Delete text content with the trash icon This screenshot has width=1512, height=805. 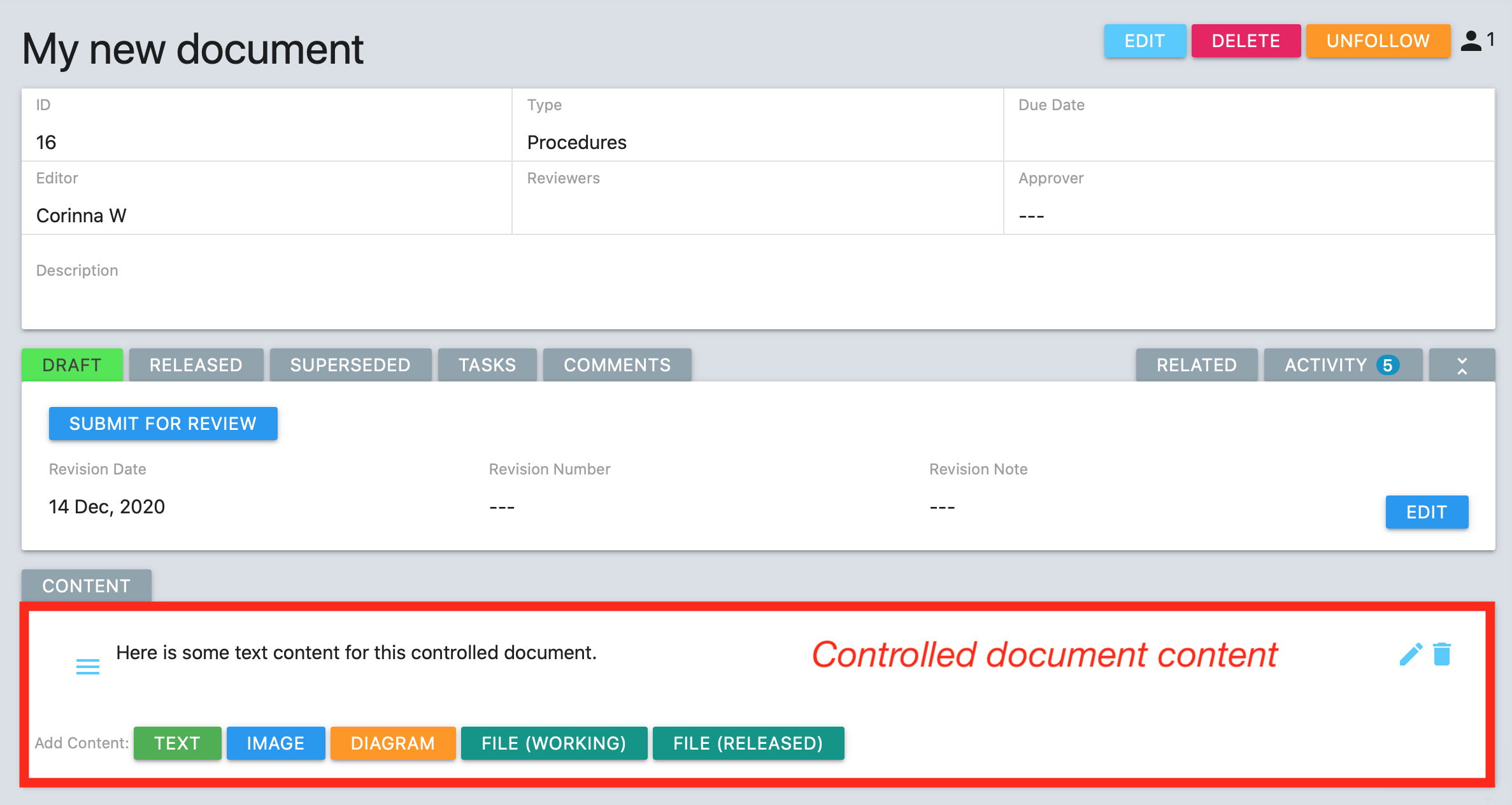point(1442,654)
